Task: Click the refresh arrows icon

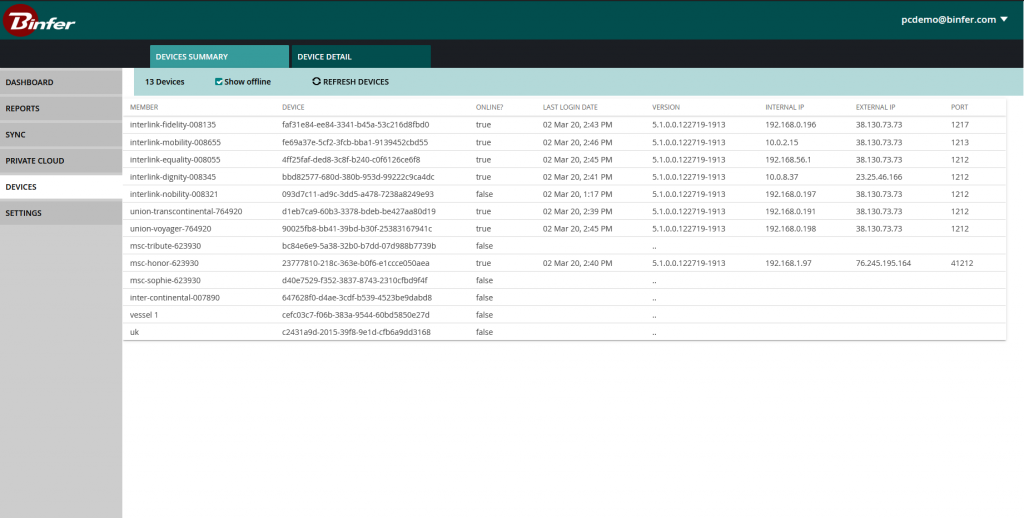Action: tap(317, 82)
